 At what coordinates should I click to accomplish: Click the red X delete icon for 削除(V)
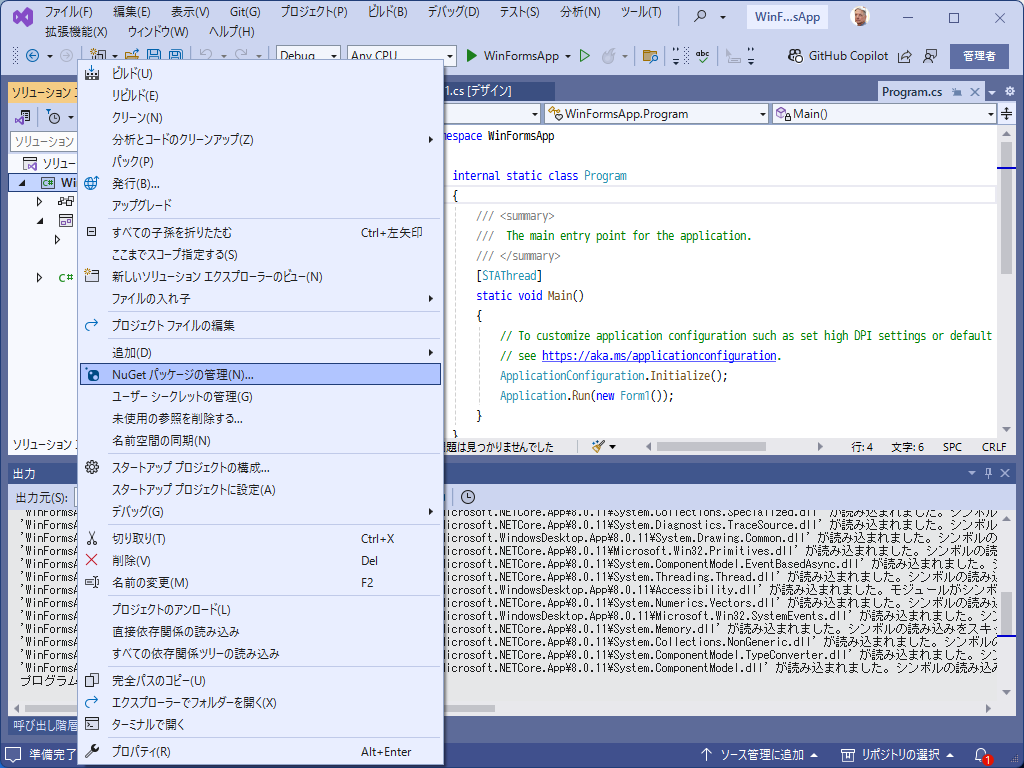pyautogui.click(x=92, y=560)
